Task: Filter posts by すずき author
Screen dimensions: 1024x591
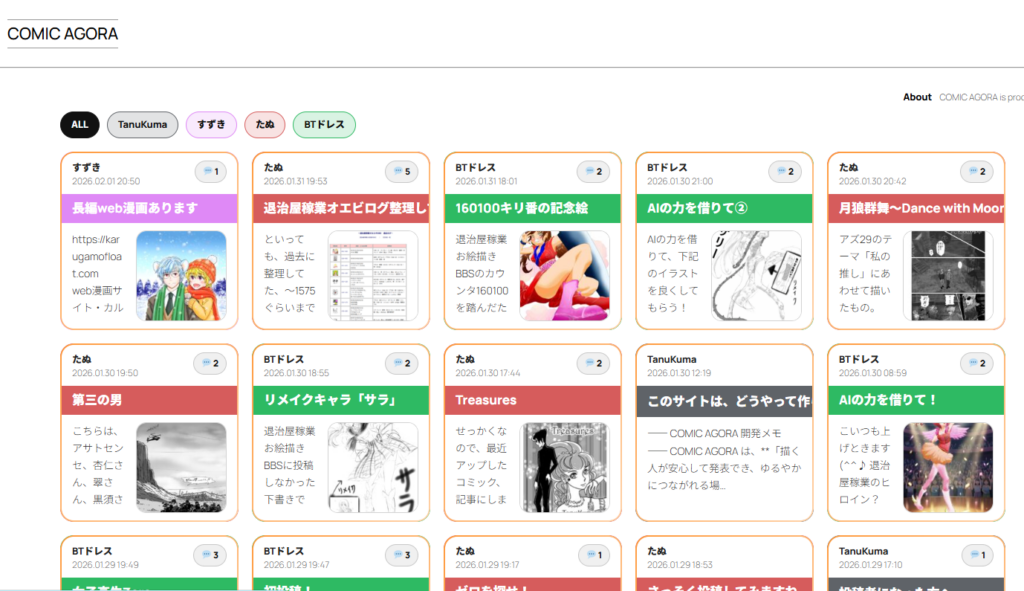Action: pyautogui.click(x=211, y=125)
